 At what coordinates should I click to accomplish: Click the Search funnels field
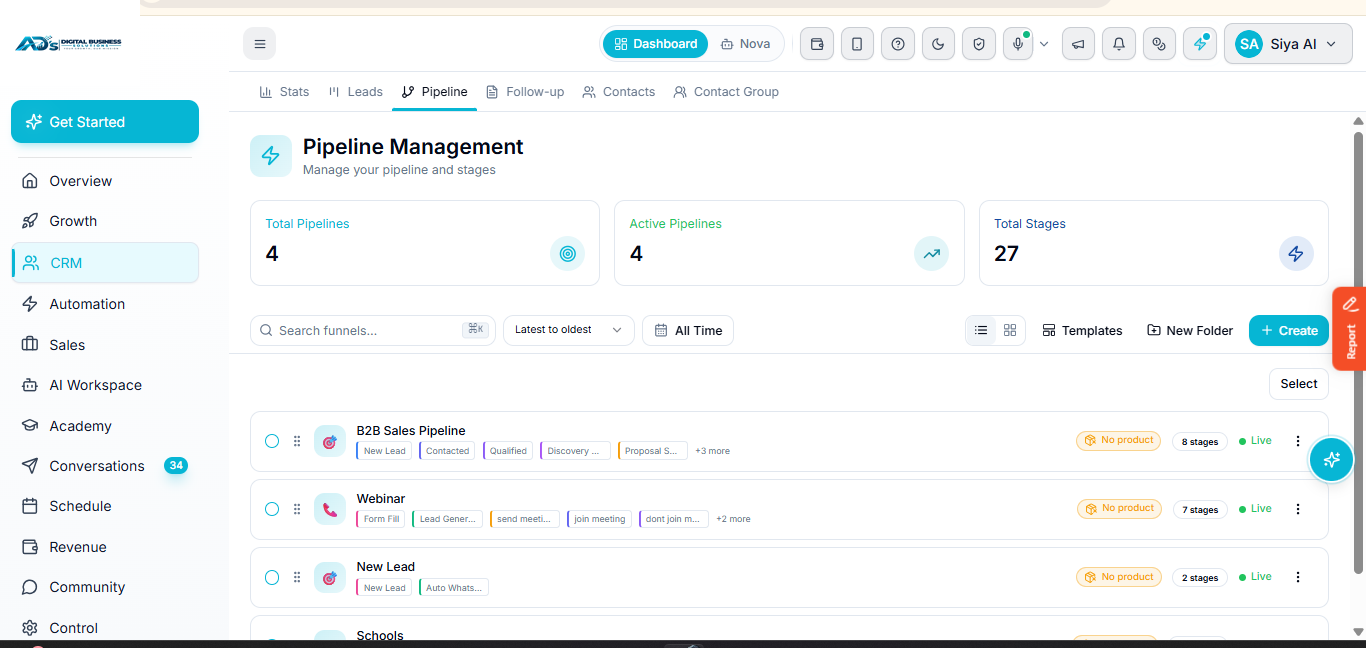point(372,330)
